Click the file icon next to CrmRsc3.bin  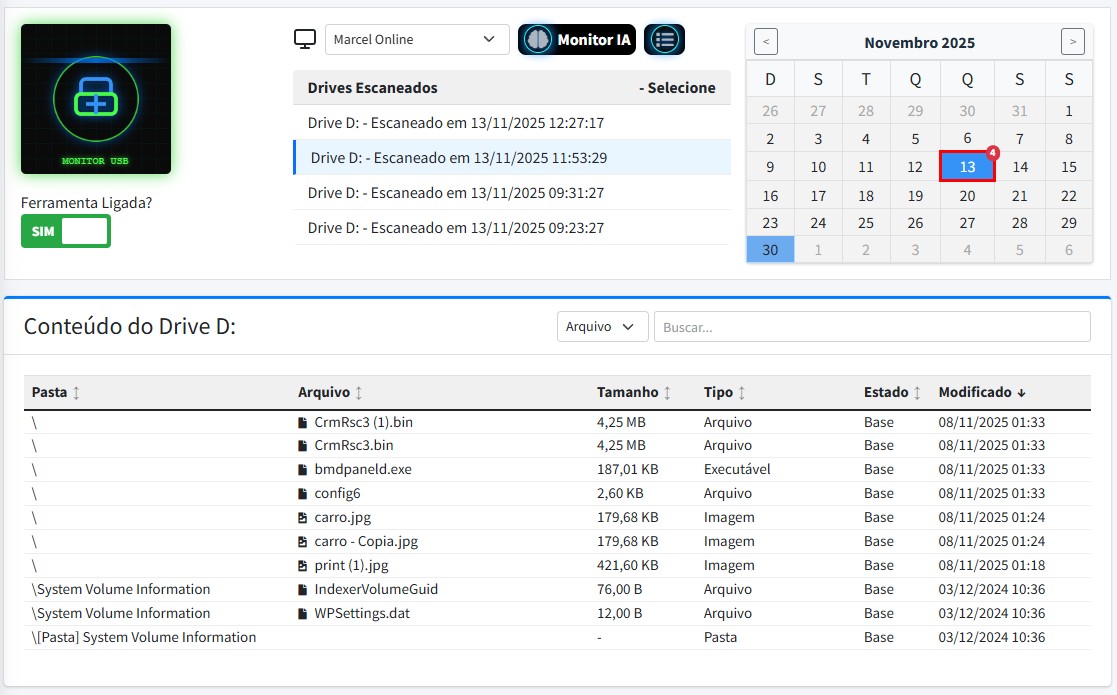tap(303, 445)
